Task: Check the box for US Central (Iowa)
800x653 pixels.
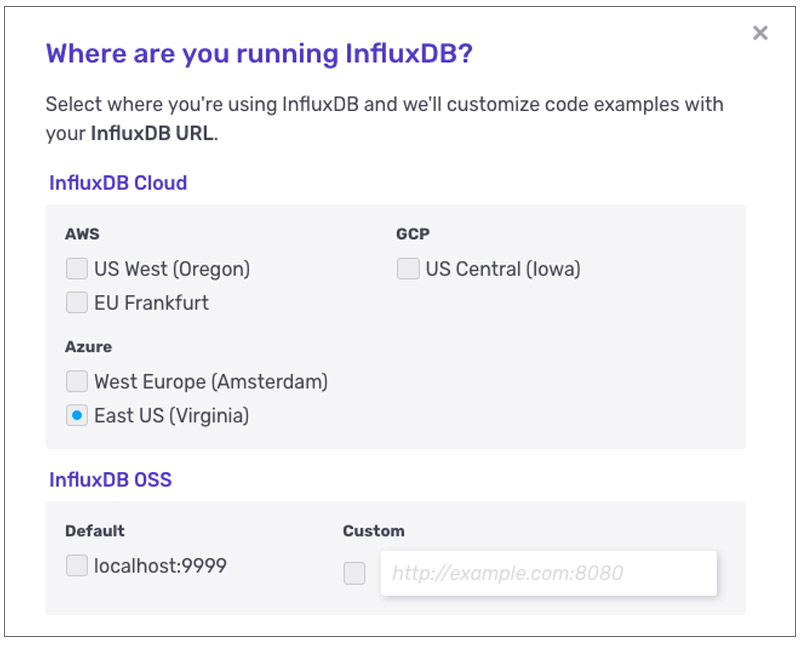Action: tap(407, 269)
